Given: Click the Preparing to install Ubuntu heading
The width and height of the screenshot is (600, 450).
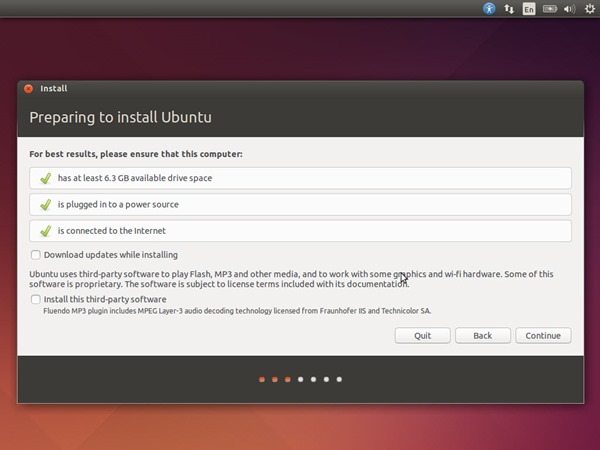Looking at the screenshot, I should (x=121, y=117).
